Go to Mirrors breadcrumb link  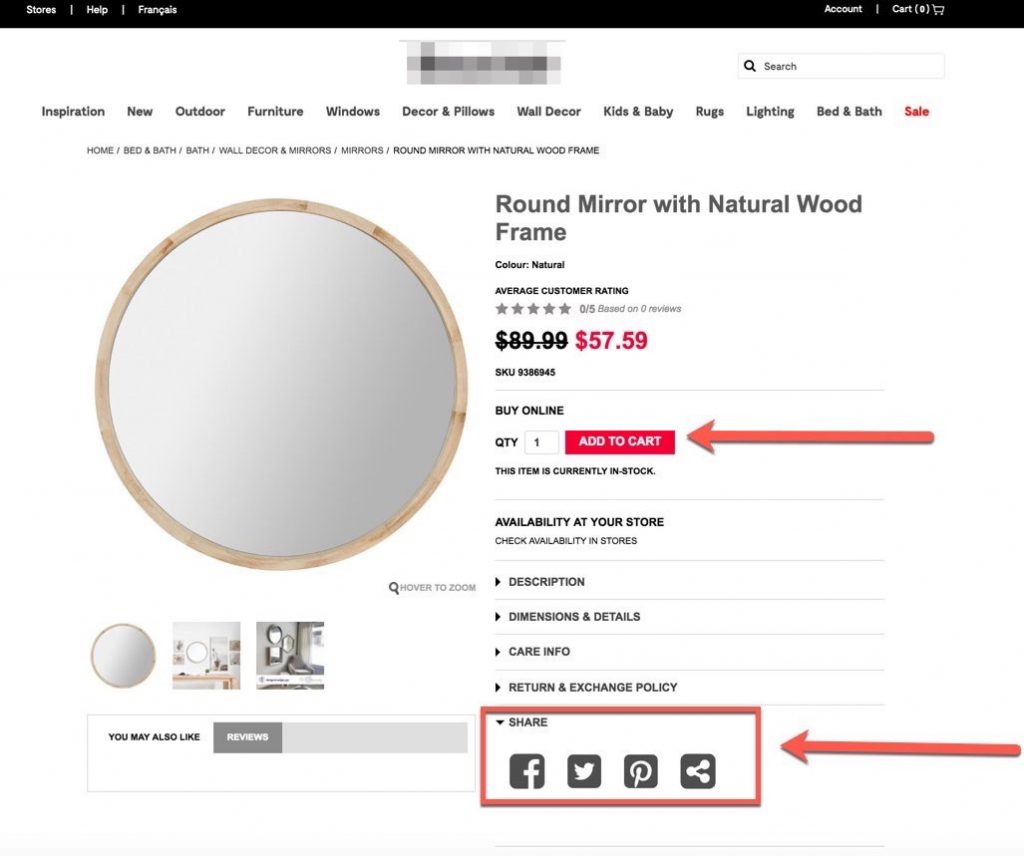tap(362, 151)
